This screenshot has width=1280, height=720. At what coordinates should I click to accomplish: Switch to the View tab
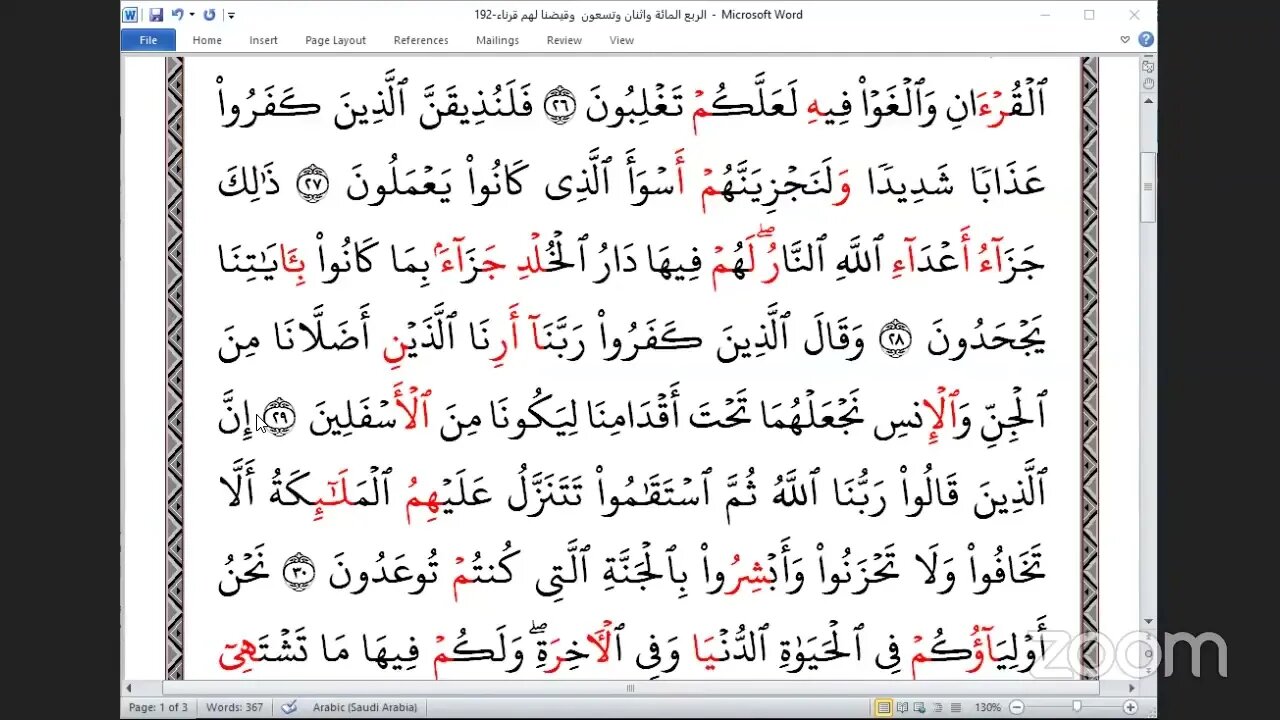click(621, 40)
